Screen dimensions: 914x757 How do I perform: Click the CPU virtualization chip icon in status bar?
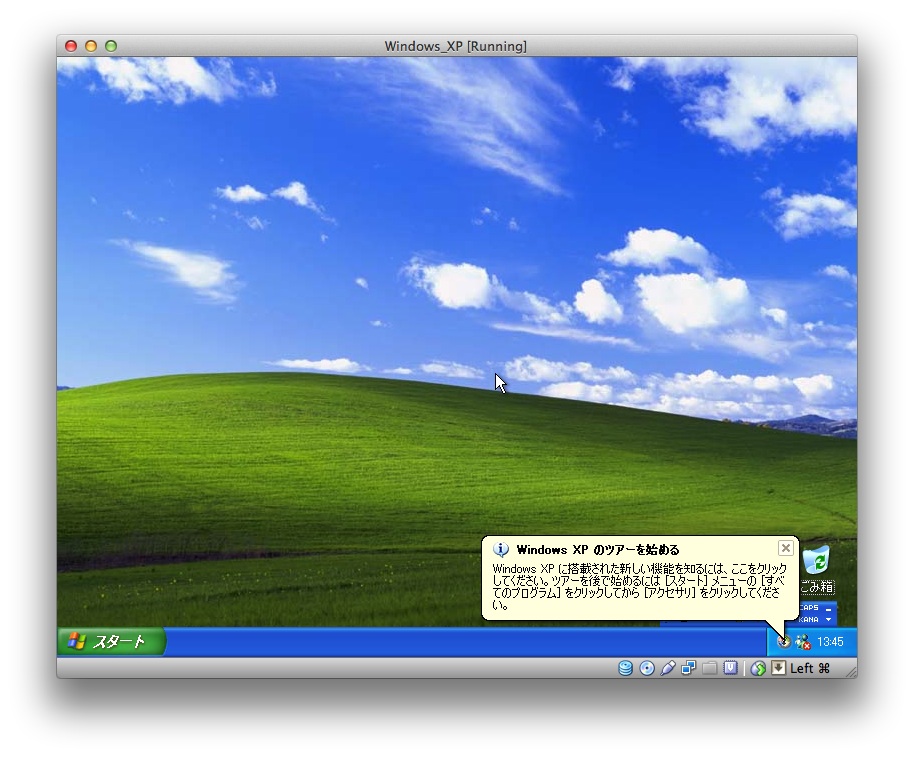click(731, 669)
